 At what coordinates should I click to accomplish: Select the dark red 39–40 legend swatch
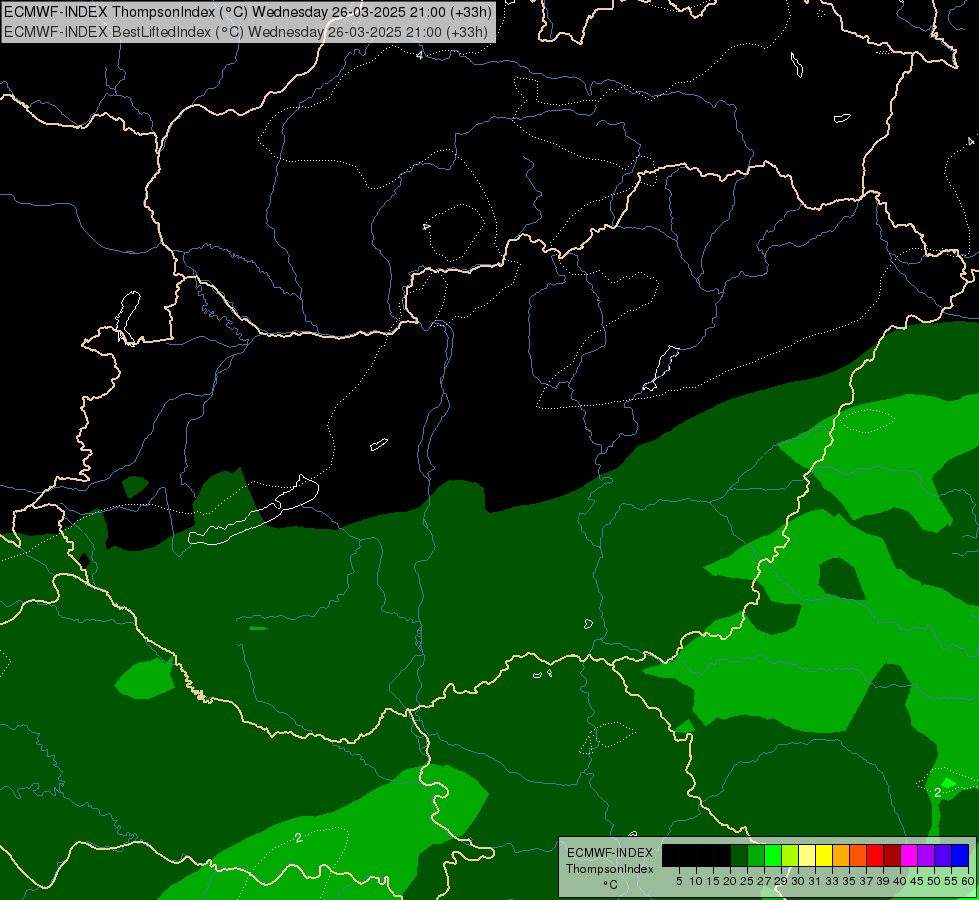[892, 855]
